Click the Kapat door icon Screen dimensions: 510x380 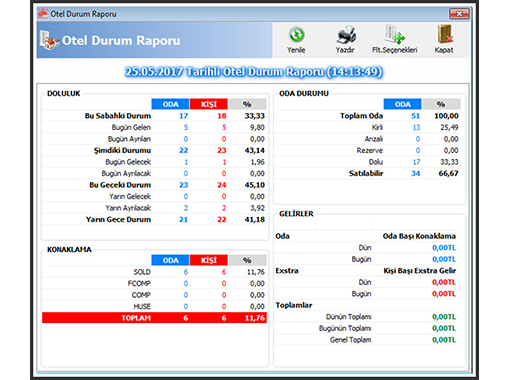[x=445, y=34]
